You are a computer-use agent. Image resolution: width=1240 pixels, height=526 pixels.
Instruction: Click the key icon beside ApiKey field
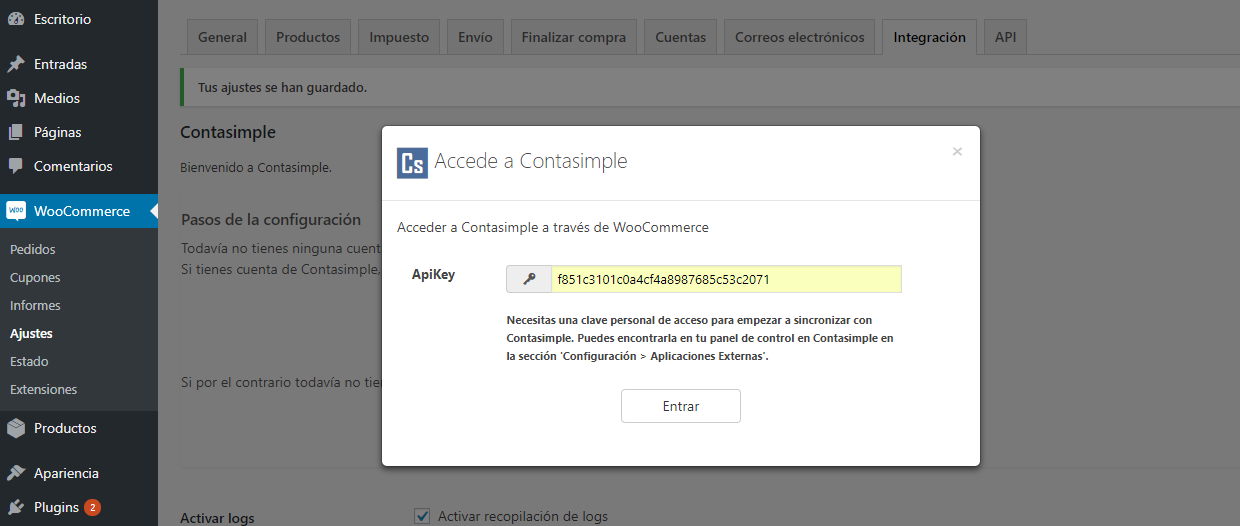pyautogui.click(x=529, y=279)
